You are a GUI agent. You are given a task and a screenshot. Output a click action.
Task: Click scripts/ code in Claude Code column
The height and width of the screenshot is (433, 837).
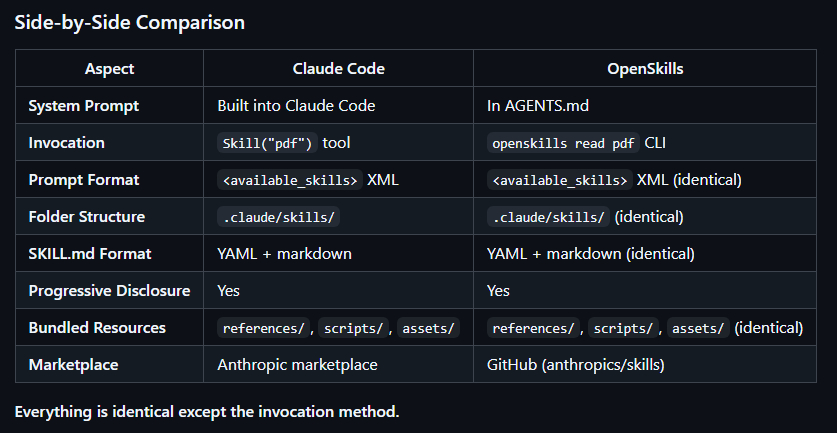click(x=353, y=328)
